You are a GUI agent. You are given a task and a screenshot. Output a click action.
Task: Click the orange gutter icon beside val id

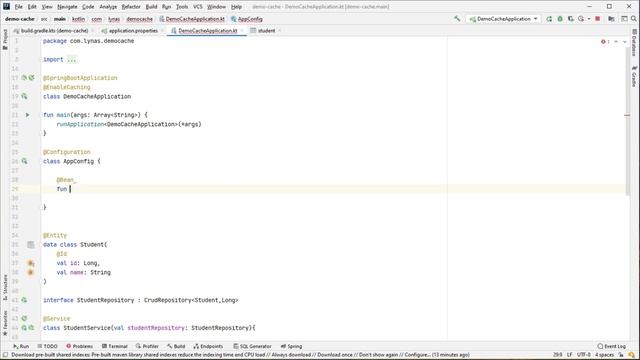tap(31, 263)
